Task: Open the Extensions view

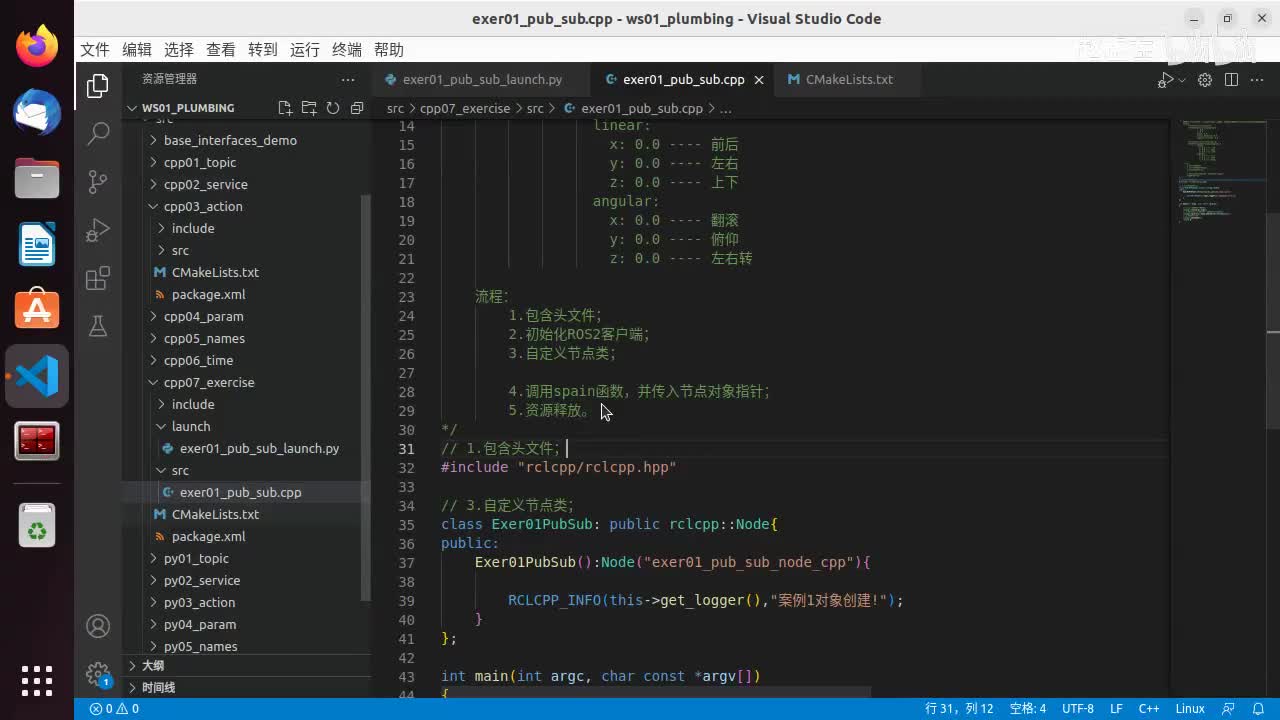Action: [x=98, y=279]
